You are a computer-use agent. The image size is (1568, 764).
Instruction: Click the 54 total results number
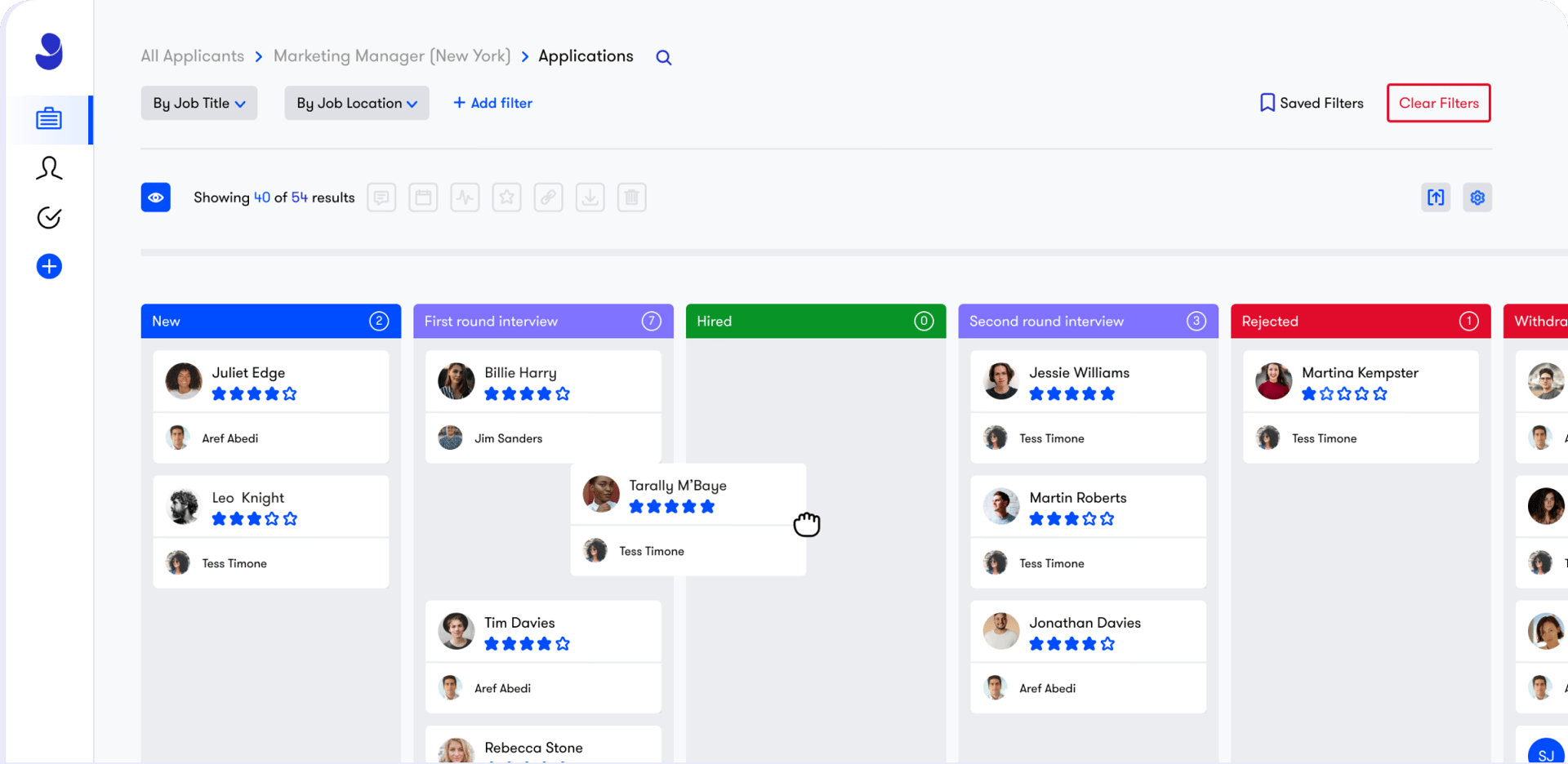pyautogui.click(x=300, y=198)
